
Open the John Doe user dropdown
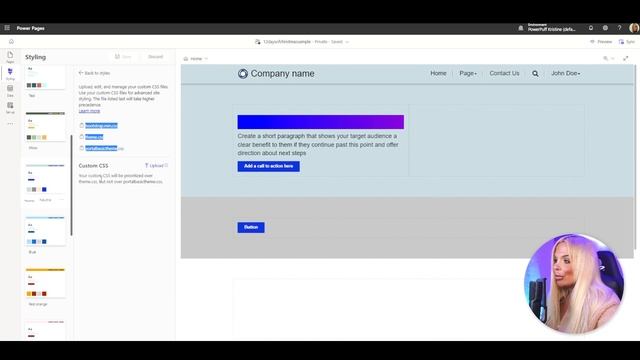coord(566,73)
